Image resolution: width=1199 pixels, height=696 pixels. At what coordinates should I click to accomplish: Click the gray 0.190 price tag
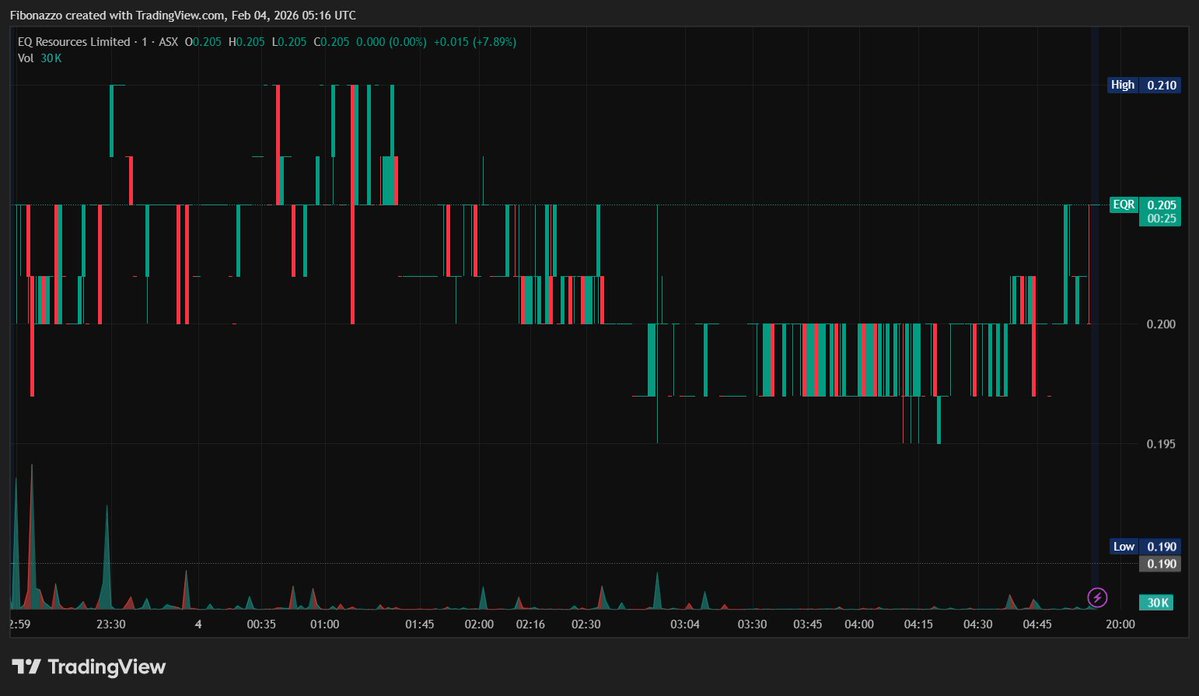(1160, 564)
